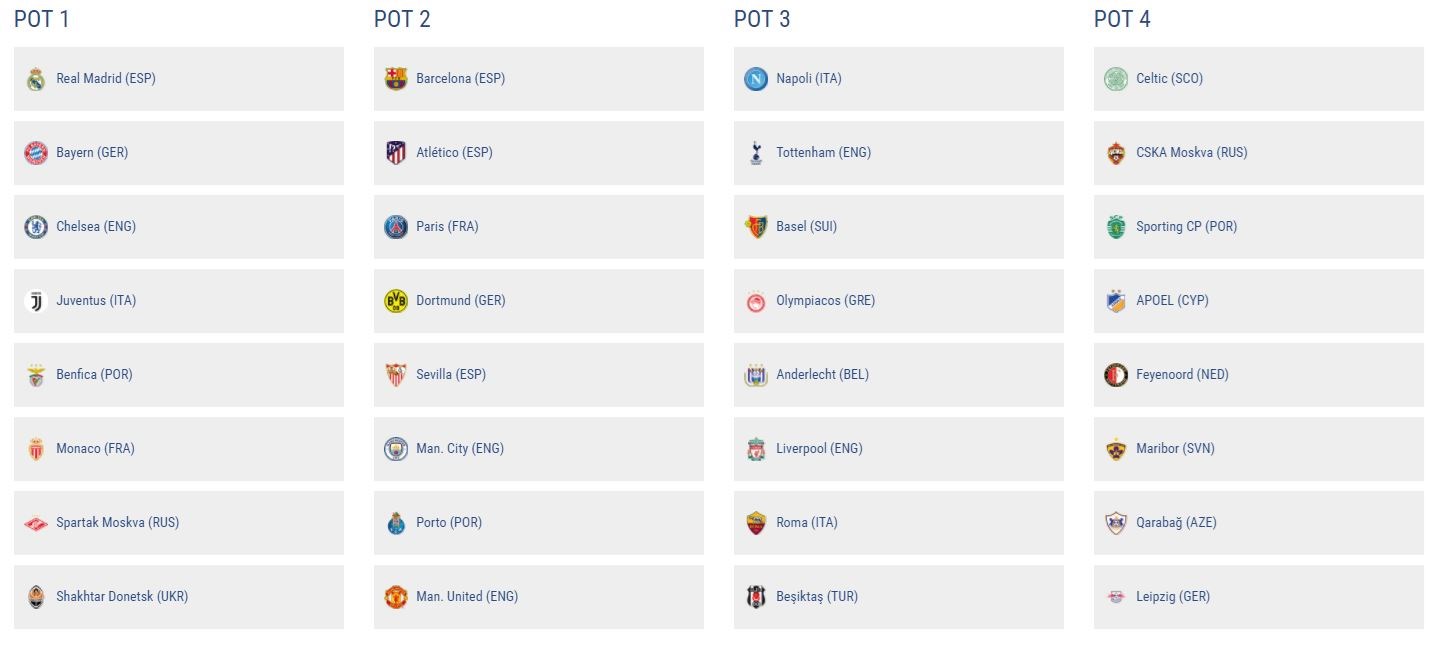Click the Napoli club logo
1452x658 pixels.
[756, 79]
